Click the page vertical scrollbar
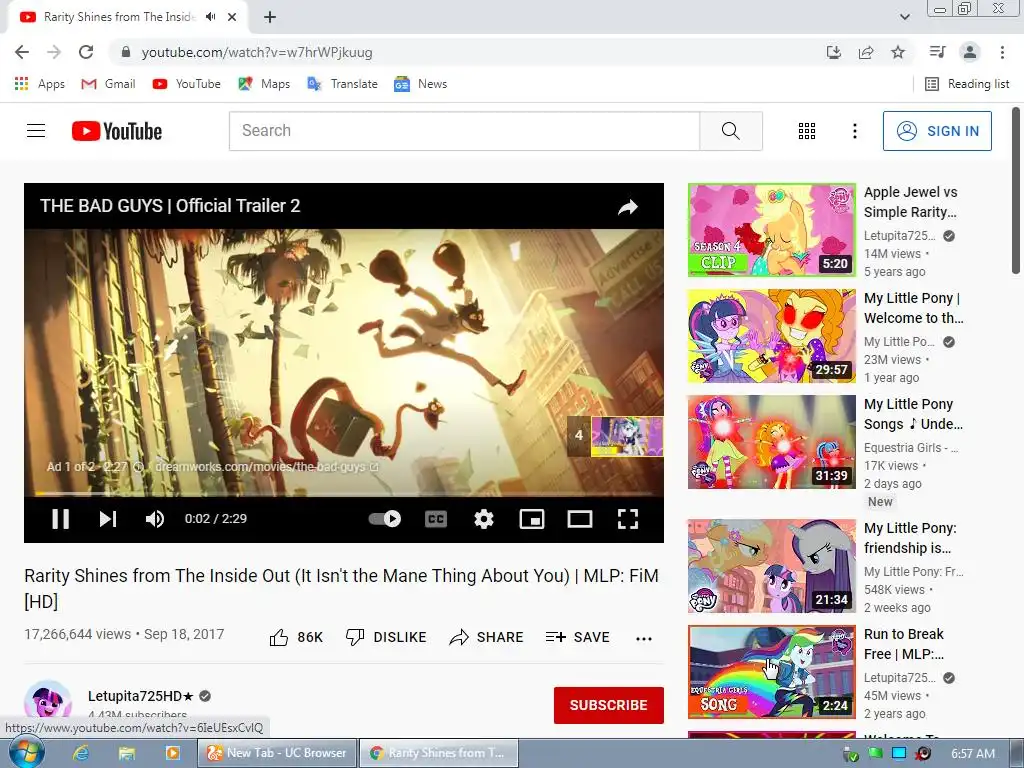 (x=1016, y=191)
